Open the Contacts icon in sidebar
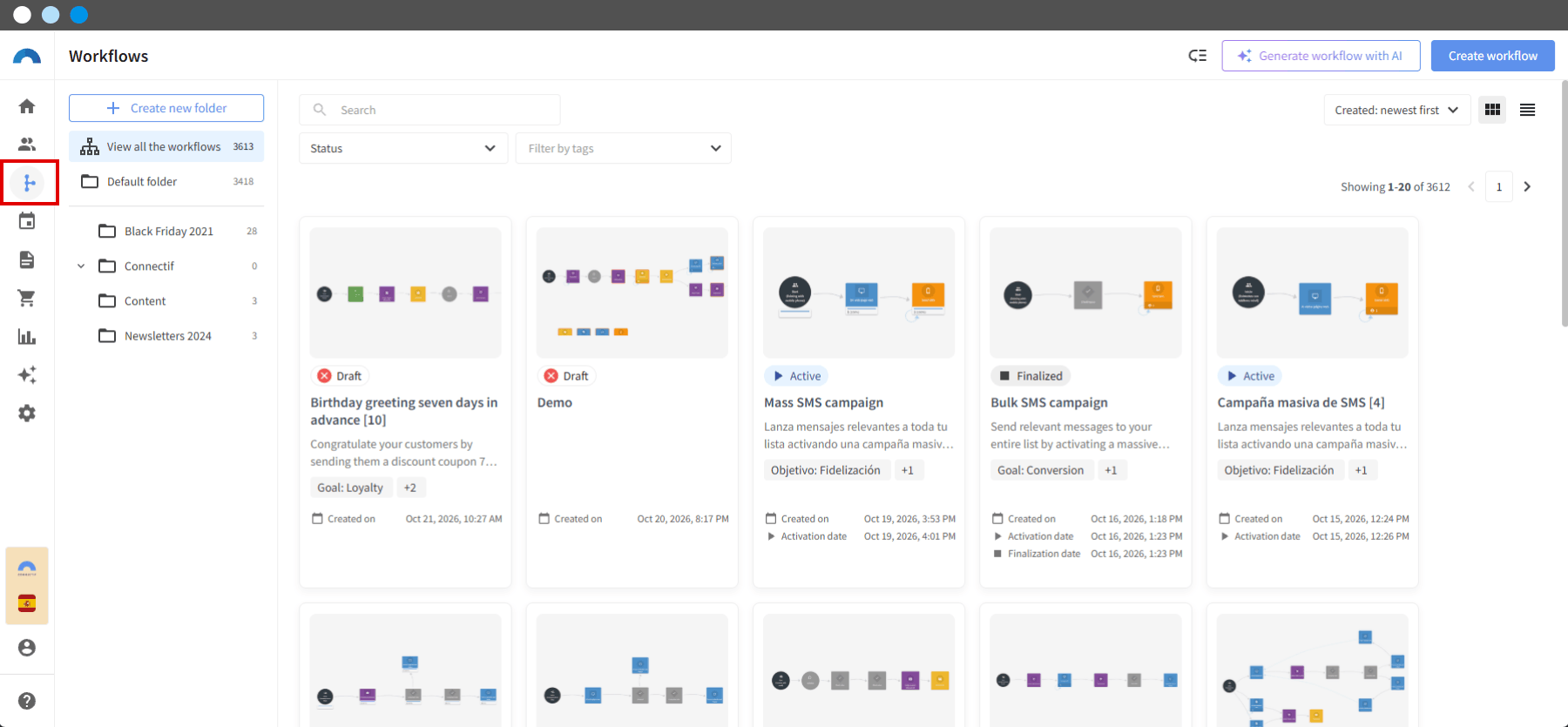Viewport: 1568px width, 727px height. 27,145
